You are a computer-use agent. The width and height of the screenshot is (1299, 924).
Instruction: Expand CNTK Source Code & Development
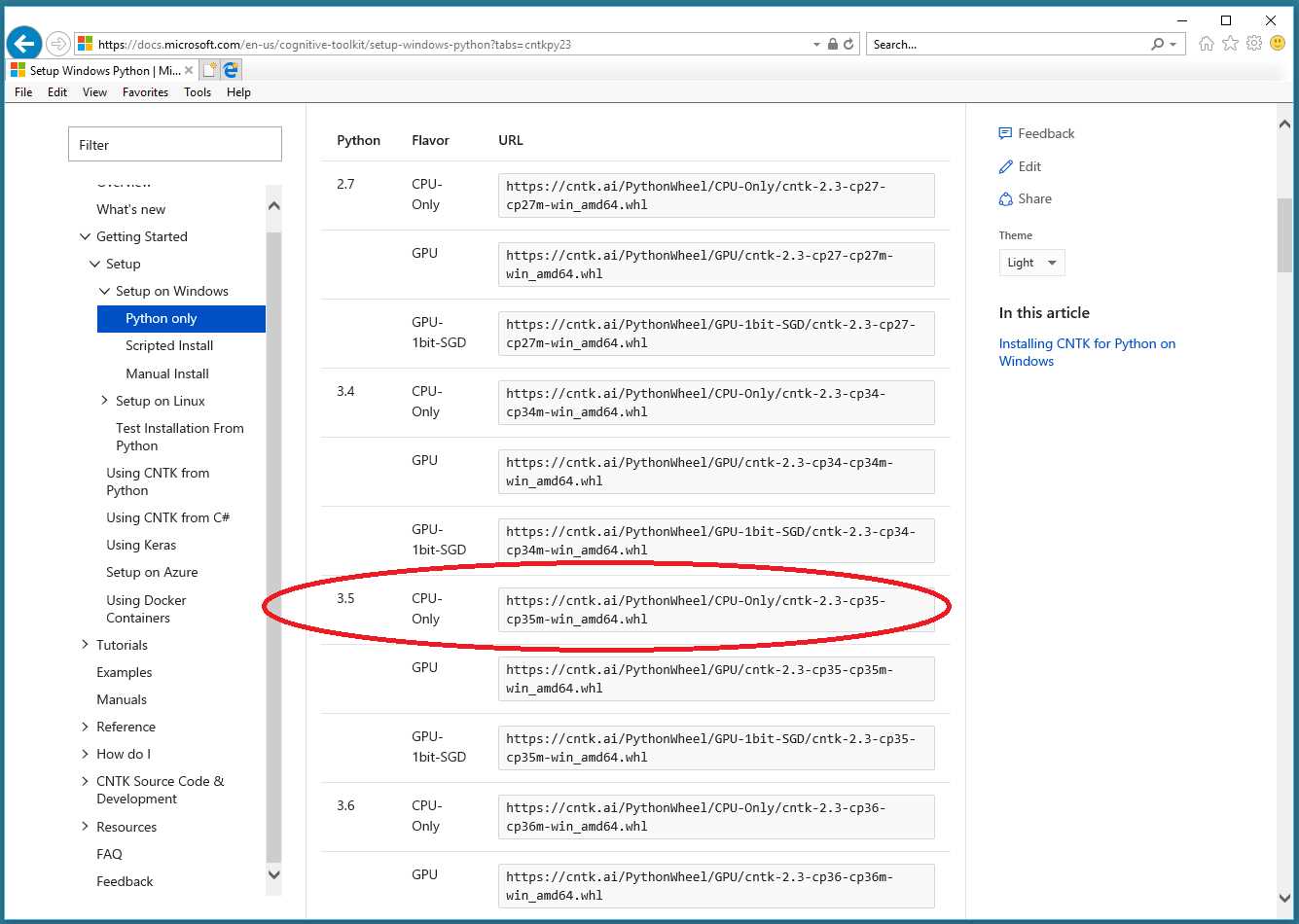point(85,781)
